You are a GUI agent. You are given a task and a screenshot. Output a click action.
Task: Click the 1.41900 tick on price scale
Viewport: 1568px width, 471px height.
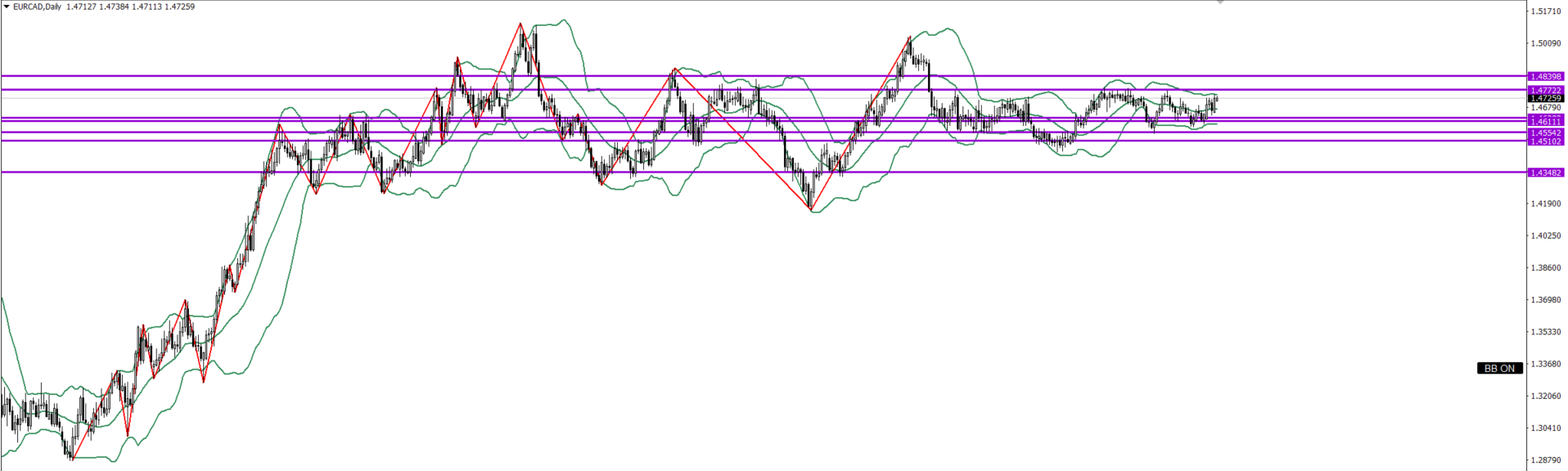(1546, 204)
